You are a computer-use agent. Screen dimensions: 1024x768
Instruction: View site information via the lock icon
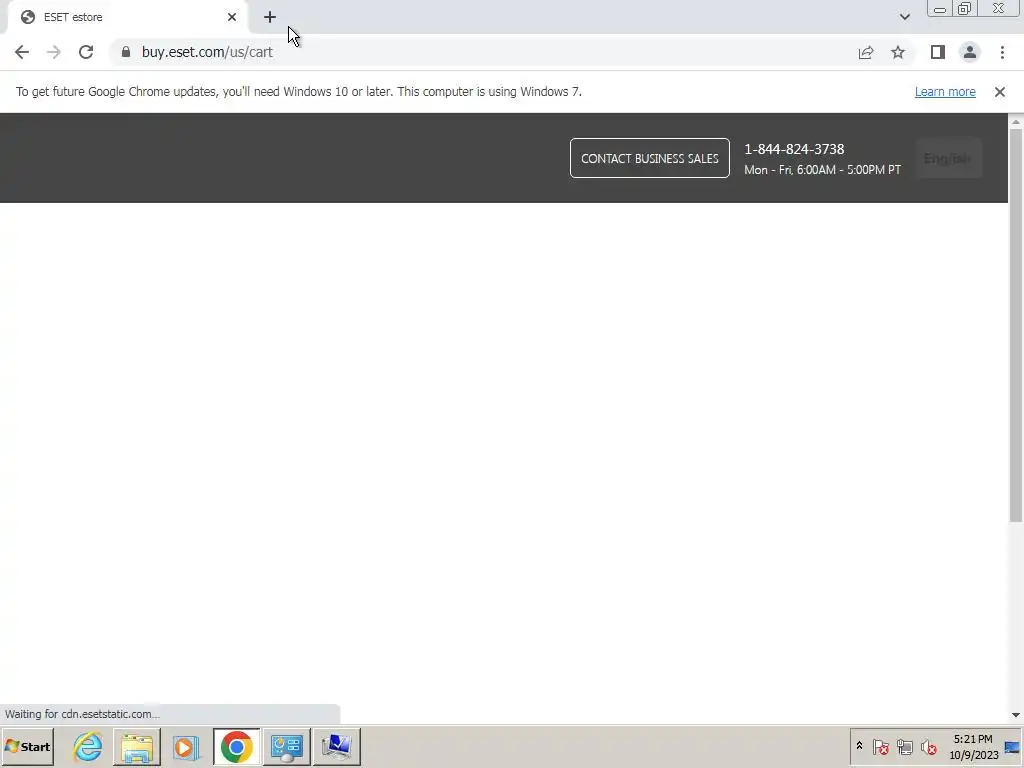[126, 52]
